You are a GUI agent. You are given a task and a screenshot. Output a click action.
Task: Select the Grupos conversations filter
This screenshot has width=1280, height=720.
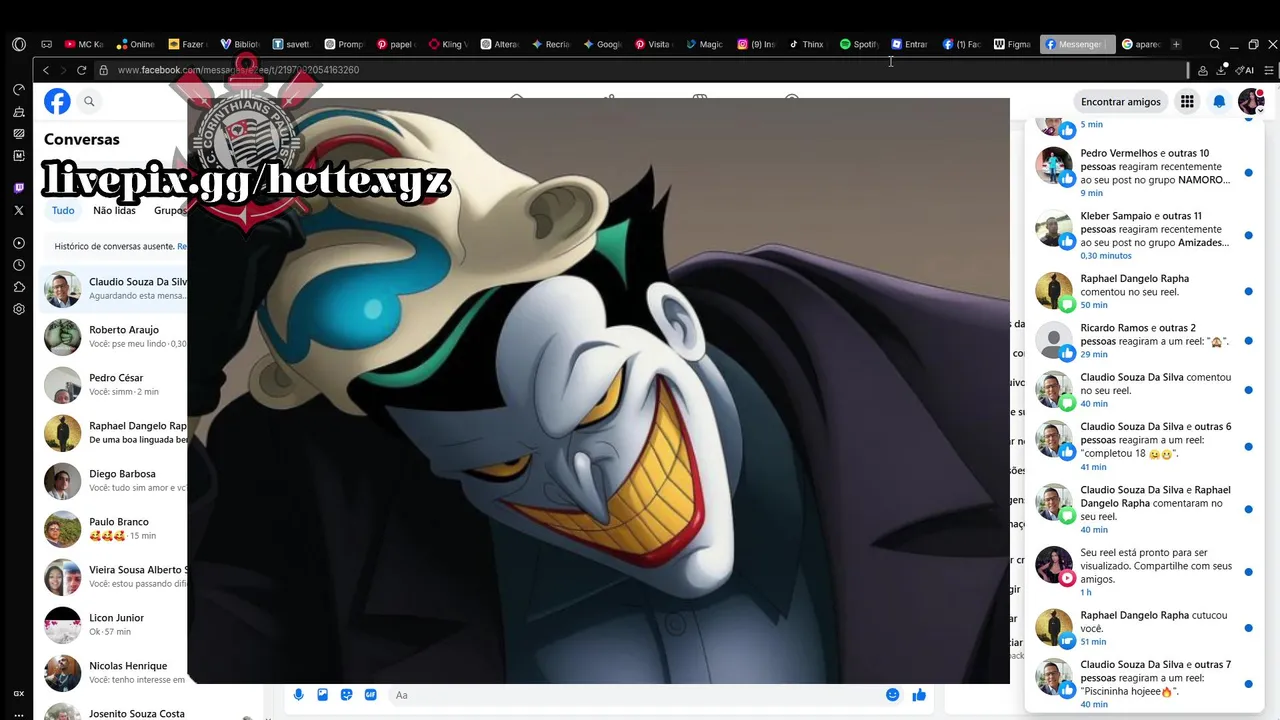click(x=168, y=210)
